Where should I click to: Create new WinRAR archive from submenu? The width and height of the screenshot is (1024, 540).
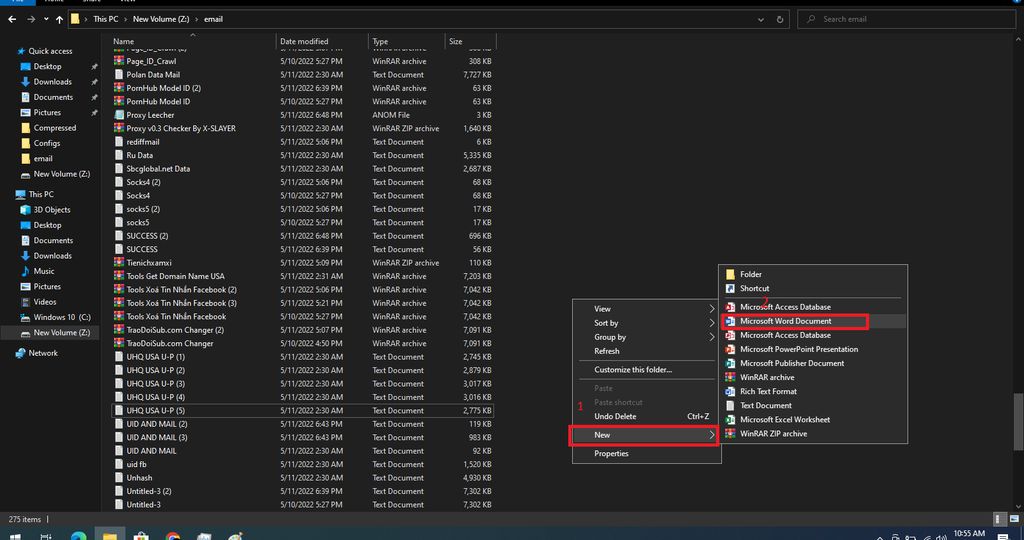pos(813,377)
